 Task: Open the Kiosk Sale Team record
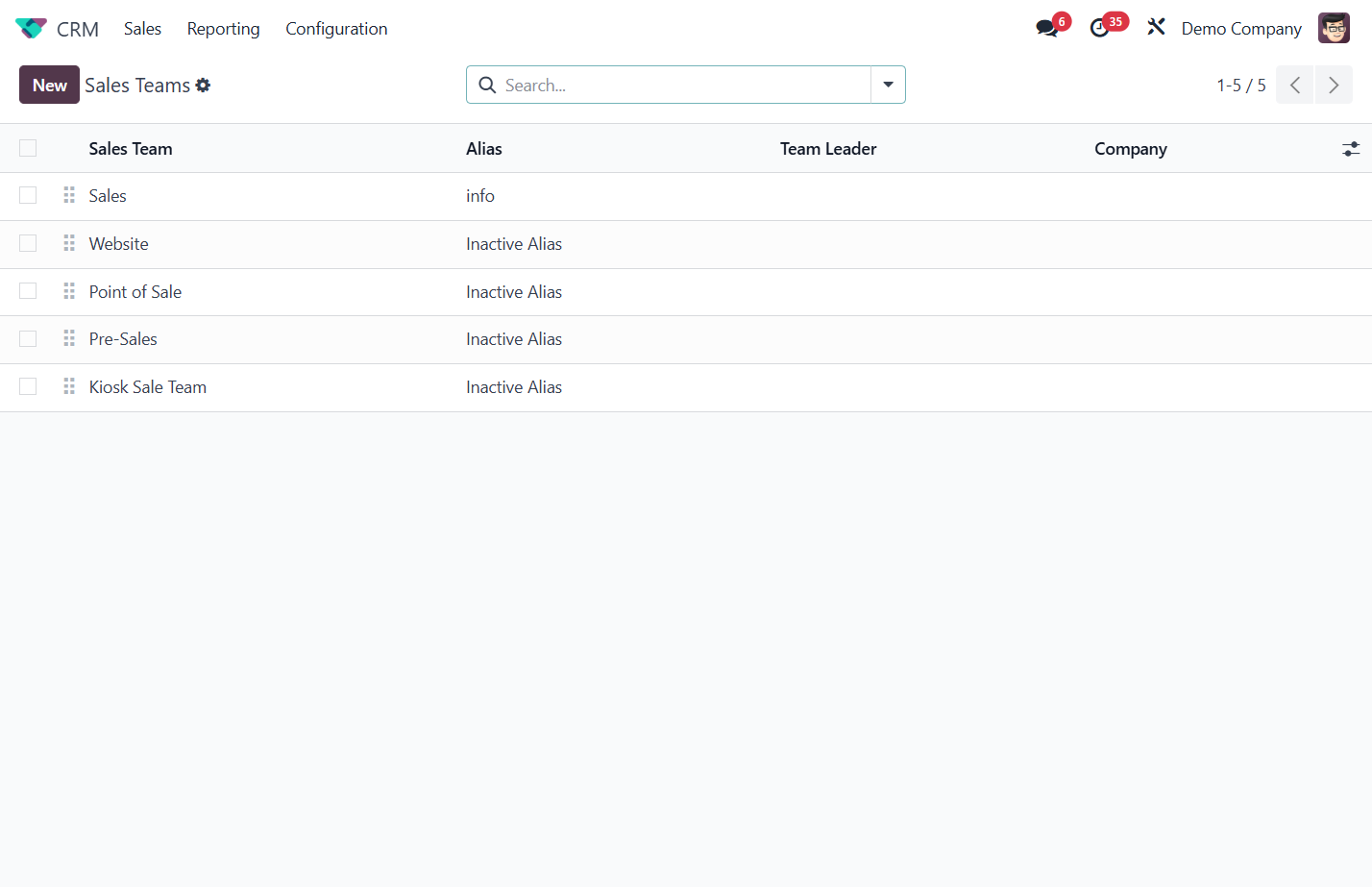click(x=148, y=387)
